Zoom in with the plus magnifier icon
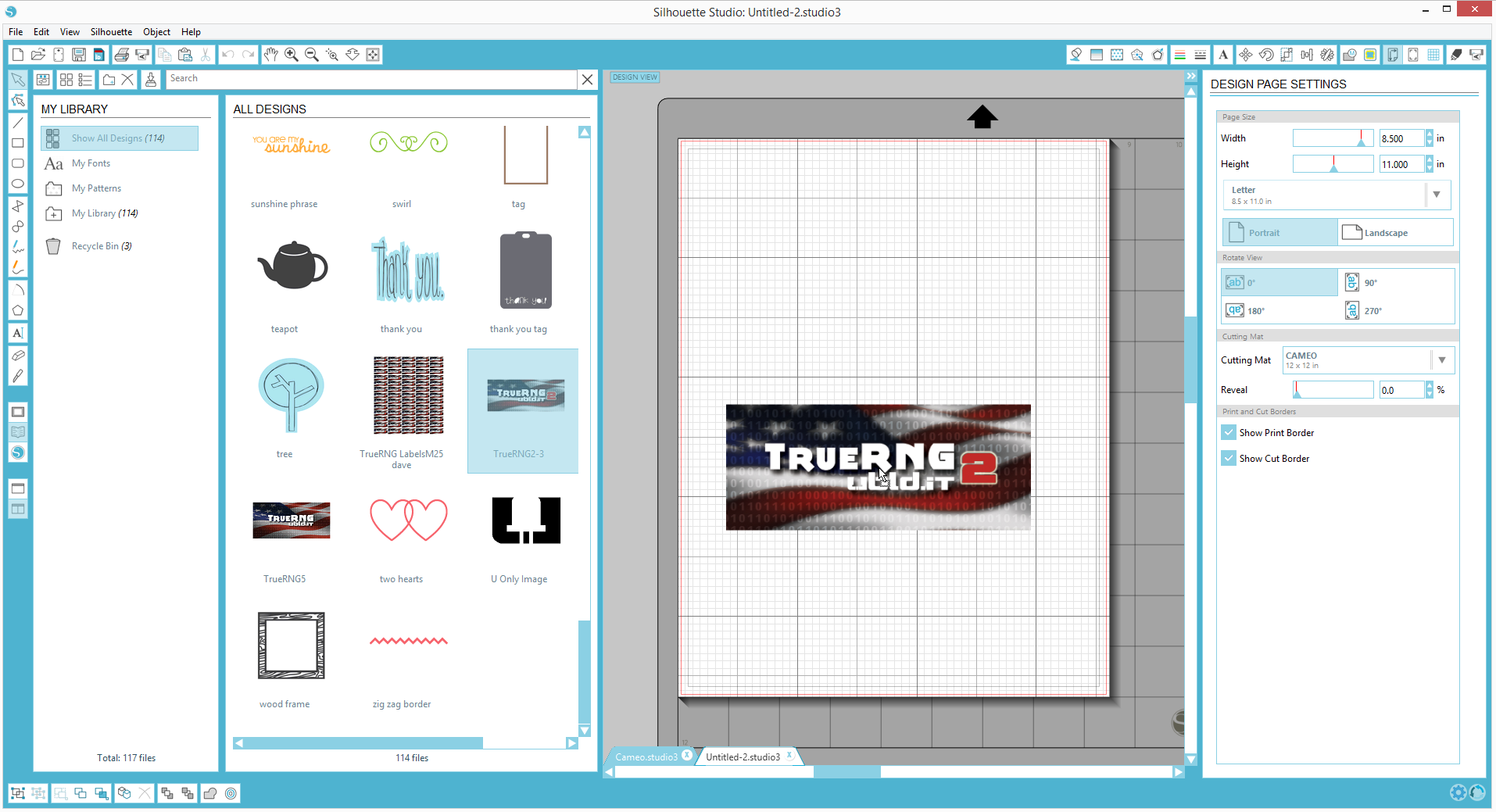The image size is (1496, 812). (x=291, y=55)
